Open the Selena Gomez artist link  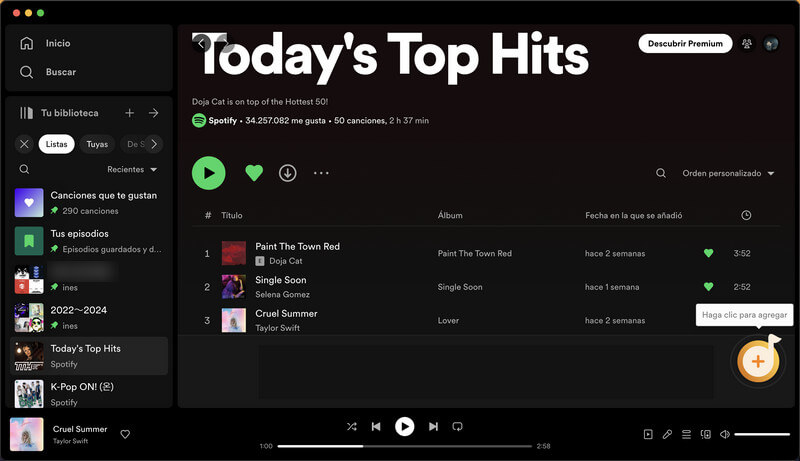282,294
